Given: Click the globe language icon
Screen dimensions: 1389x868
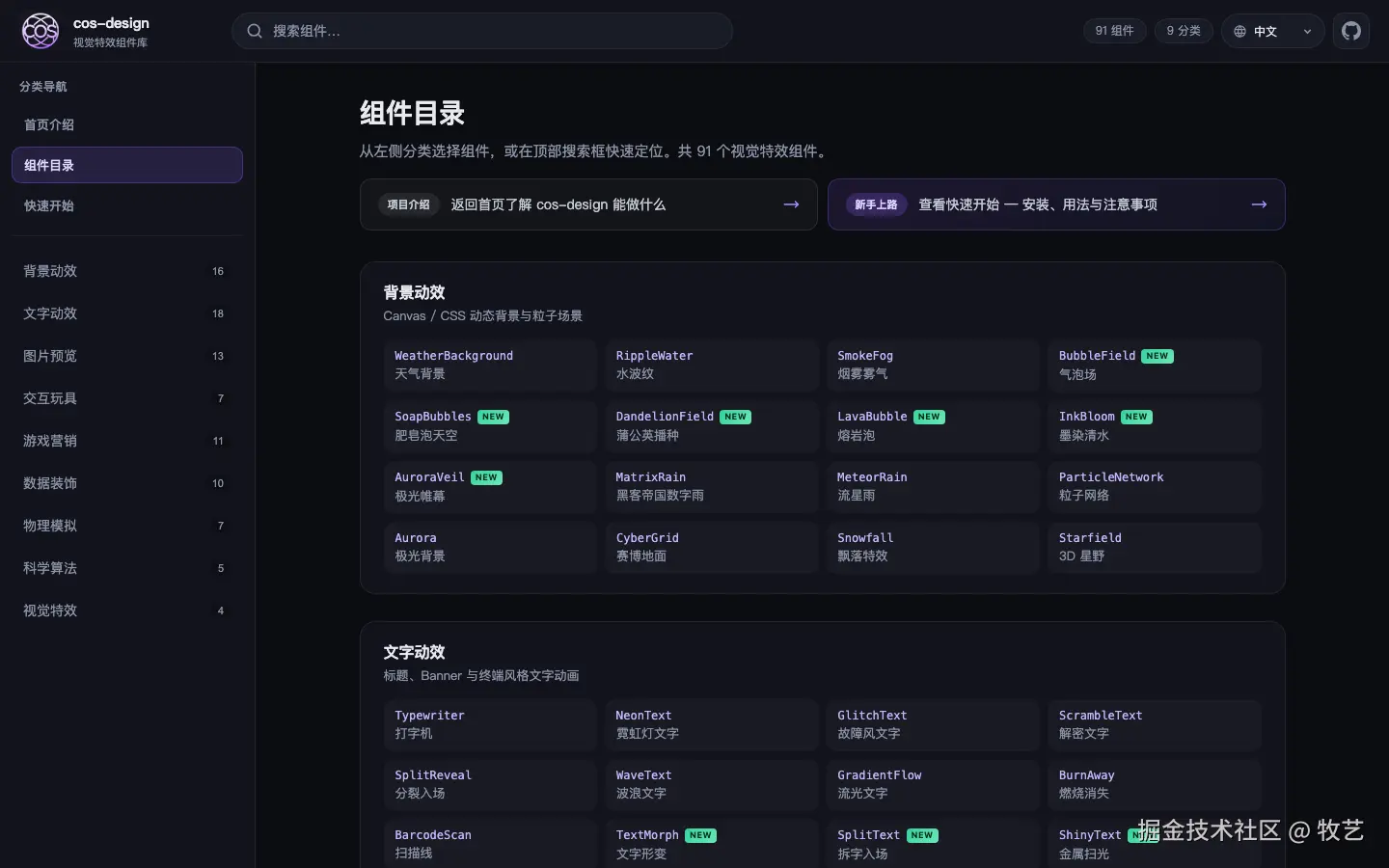Looking at the screenshot, I should 1240,31.
